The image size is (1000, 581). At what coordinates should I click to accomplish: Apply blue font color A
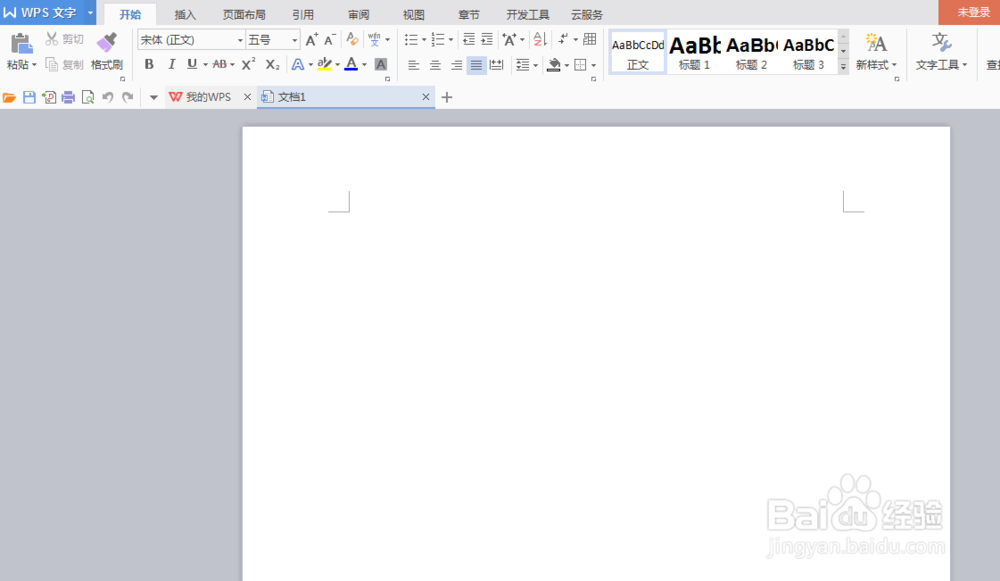click(x=351, y=64)
